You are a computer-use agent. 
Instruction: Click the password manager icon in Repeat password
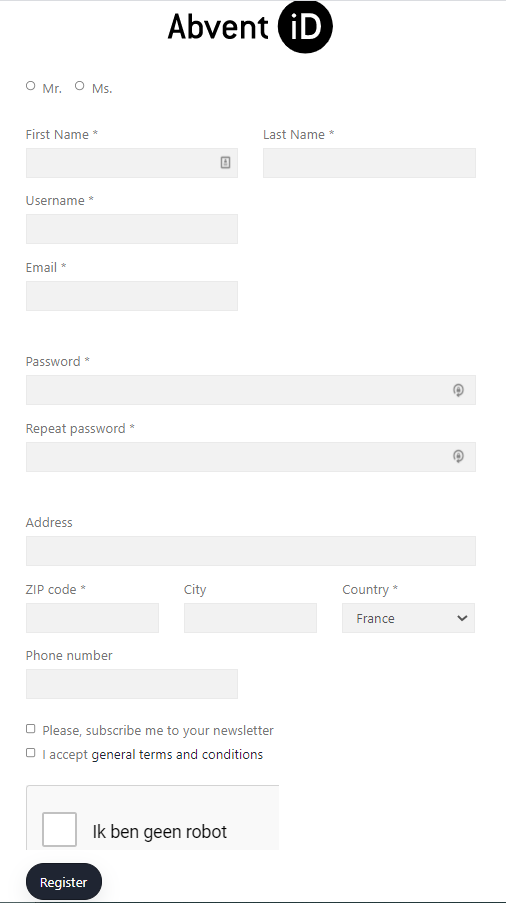(x=458, y=457)
